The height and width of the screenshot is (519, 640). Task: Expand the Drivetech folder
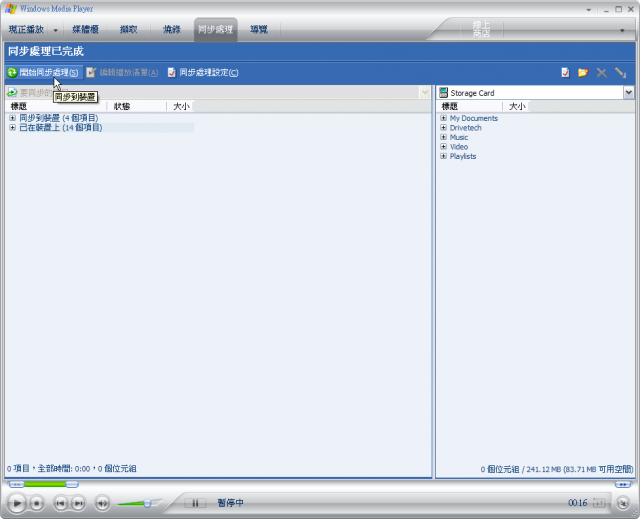point(444,127)
